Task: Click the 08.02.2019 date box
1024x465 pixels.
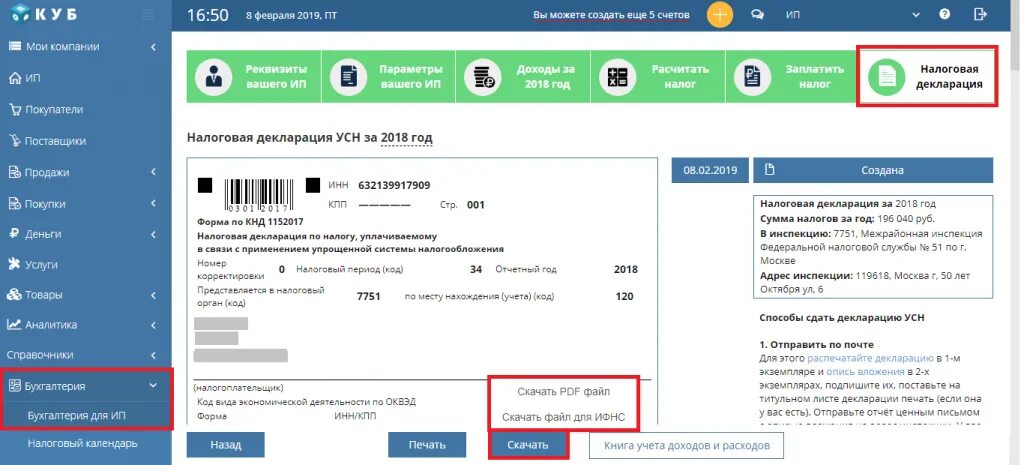Action: 710,170
